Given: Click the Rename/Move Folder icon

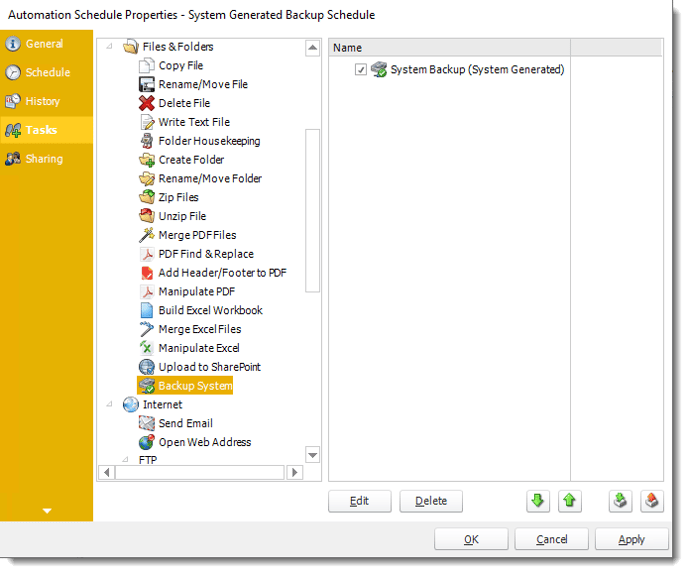Looking at the screenshot, I should 147,179.
